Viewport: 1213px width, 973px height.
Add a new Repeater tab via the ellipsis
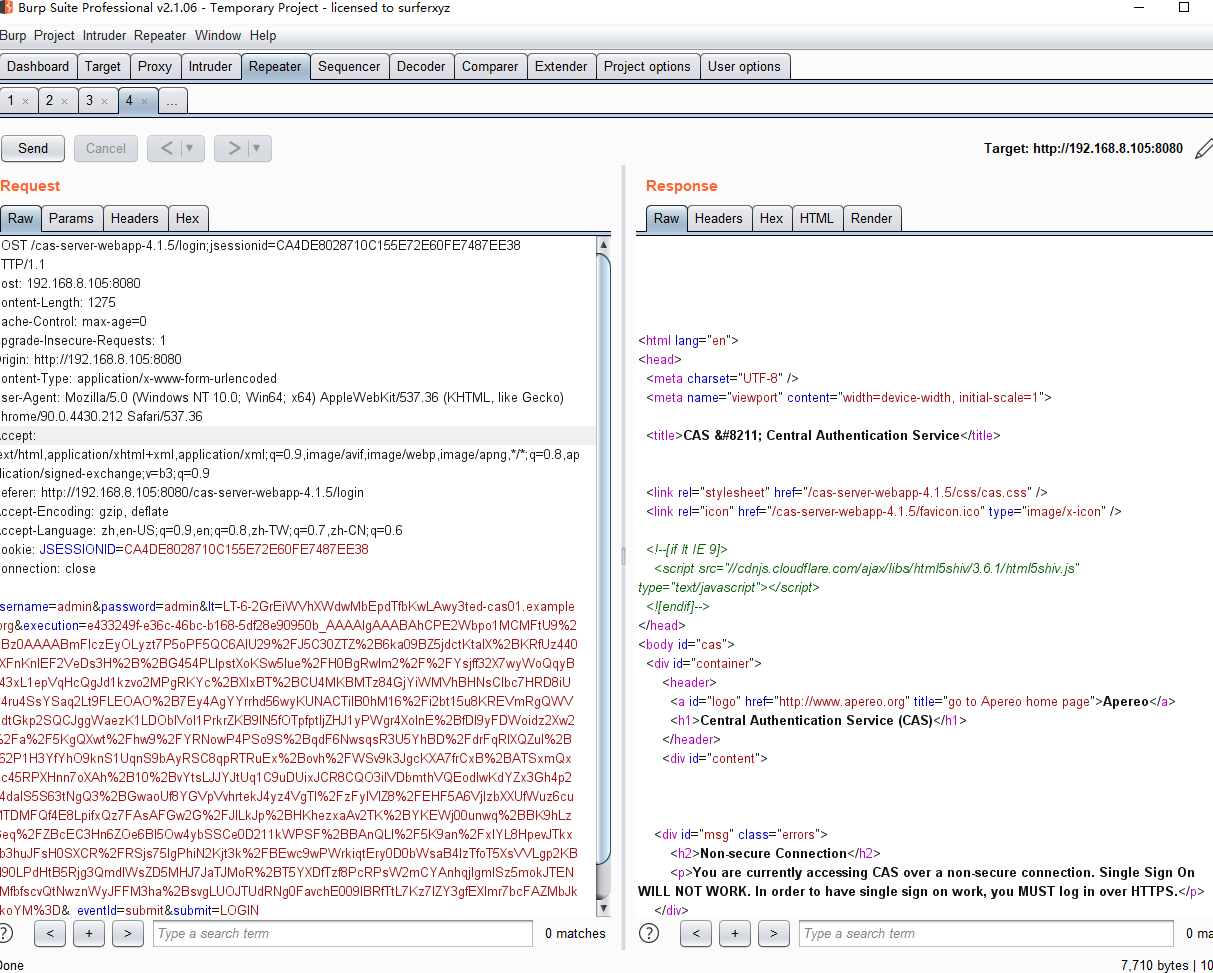(172, 101)
